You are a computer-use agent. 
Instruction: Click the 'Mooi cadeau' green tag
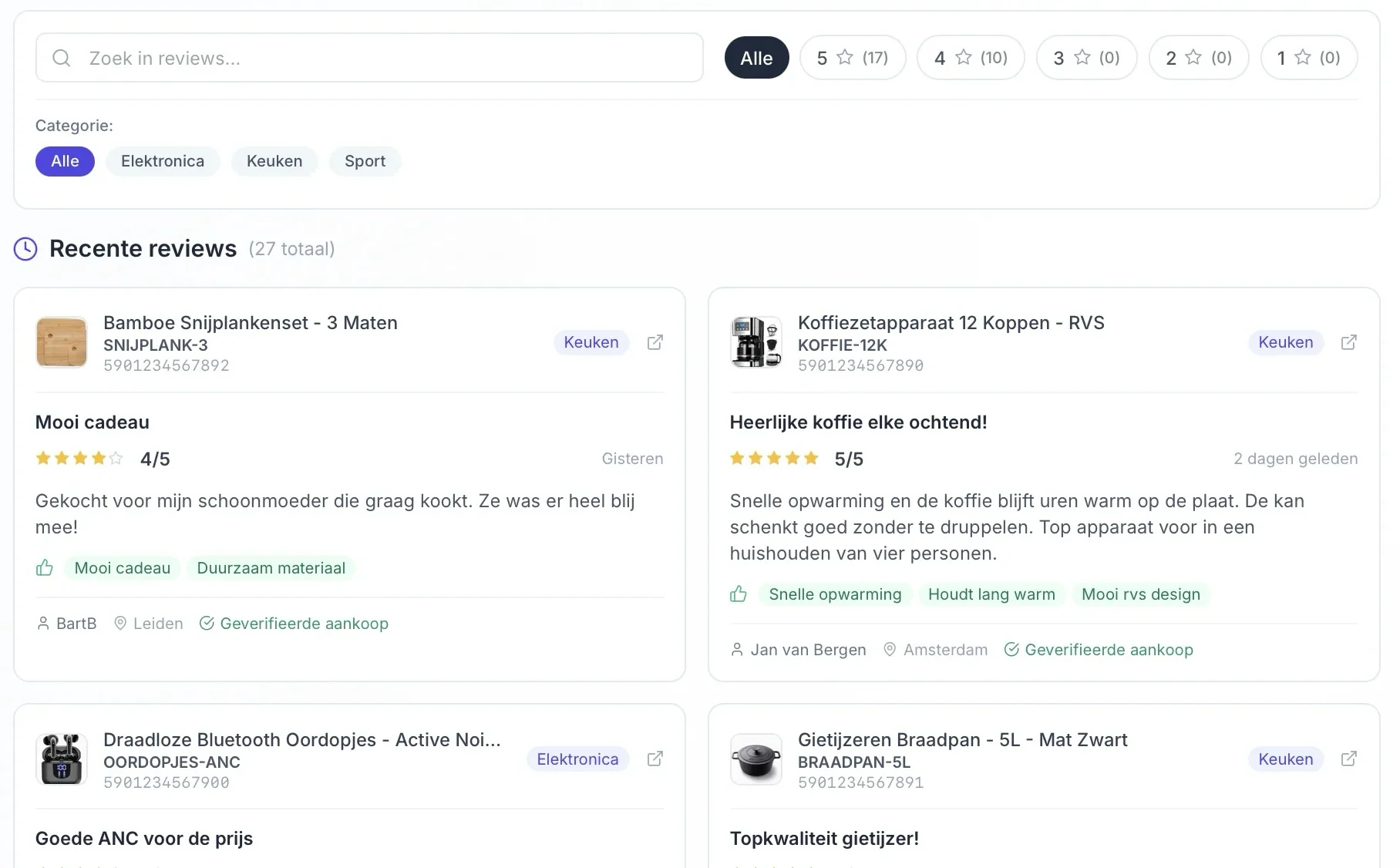click(x=123, y=568)
